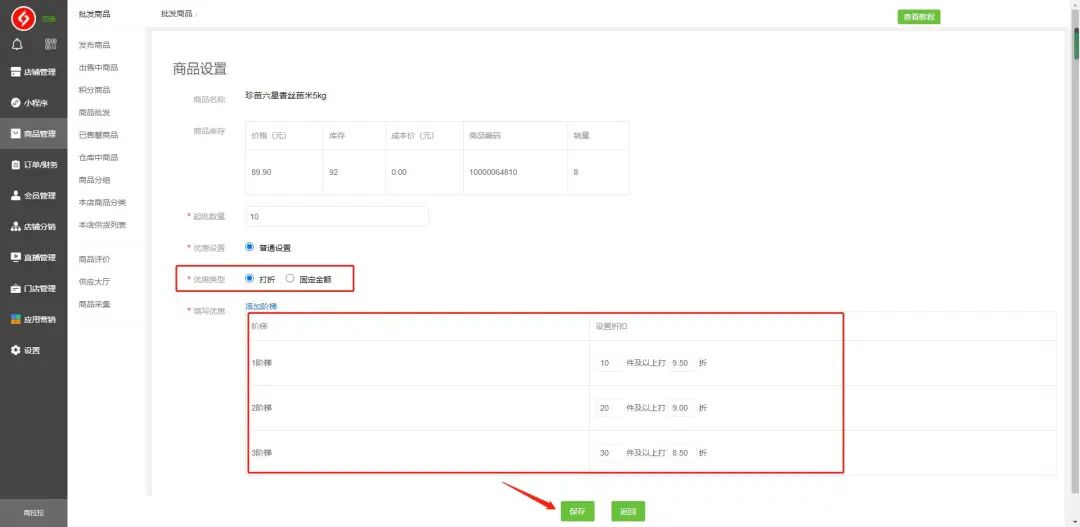
Task: Select the 普通设置 radio option
Action: 249,247
